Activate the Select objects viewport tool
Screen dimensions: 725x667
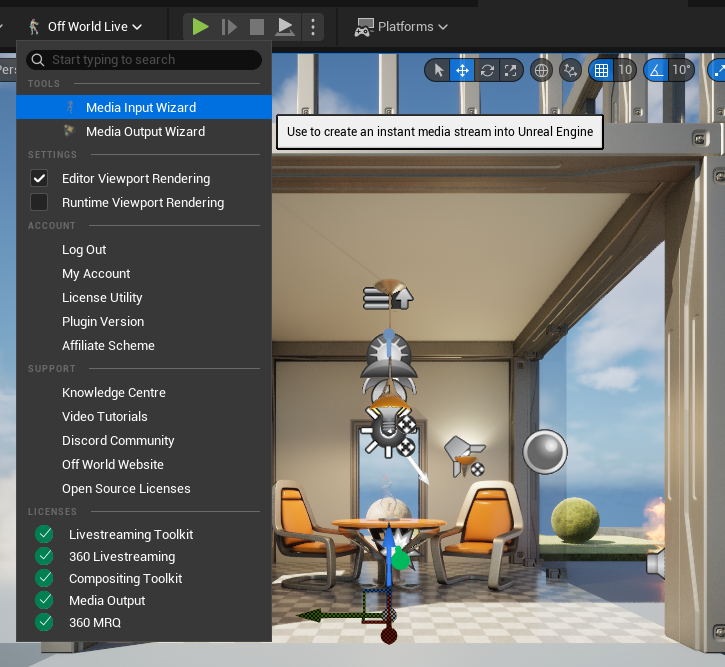(x=438, y=70)
